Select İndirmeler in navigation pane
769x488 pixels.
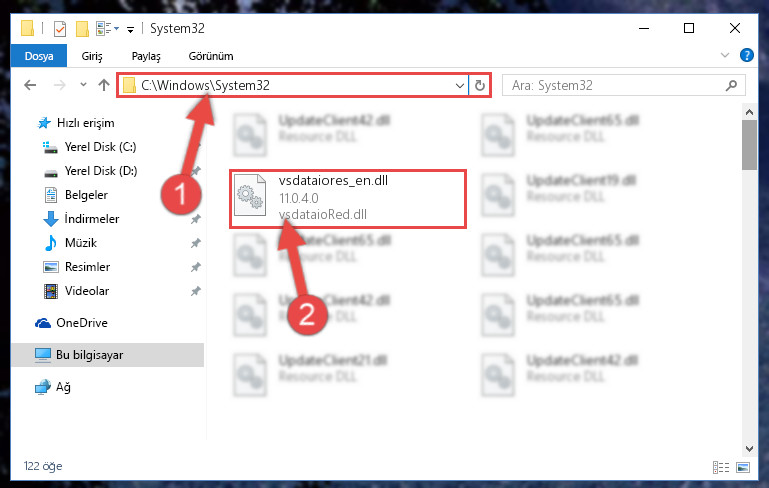[92, 219]
